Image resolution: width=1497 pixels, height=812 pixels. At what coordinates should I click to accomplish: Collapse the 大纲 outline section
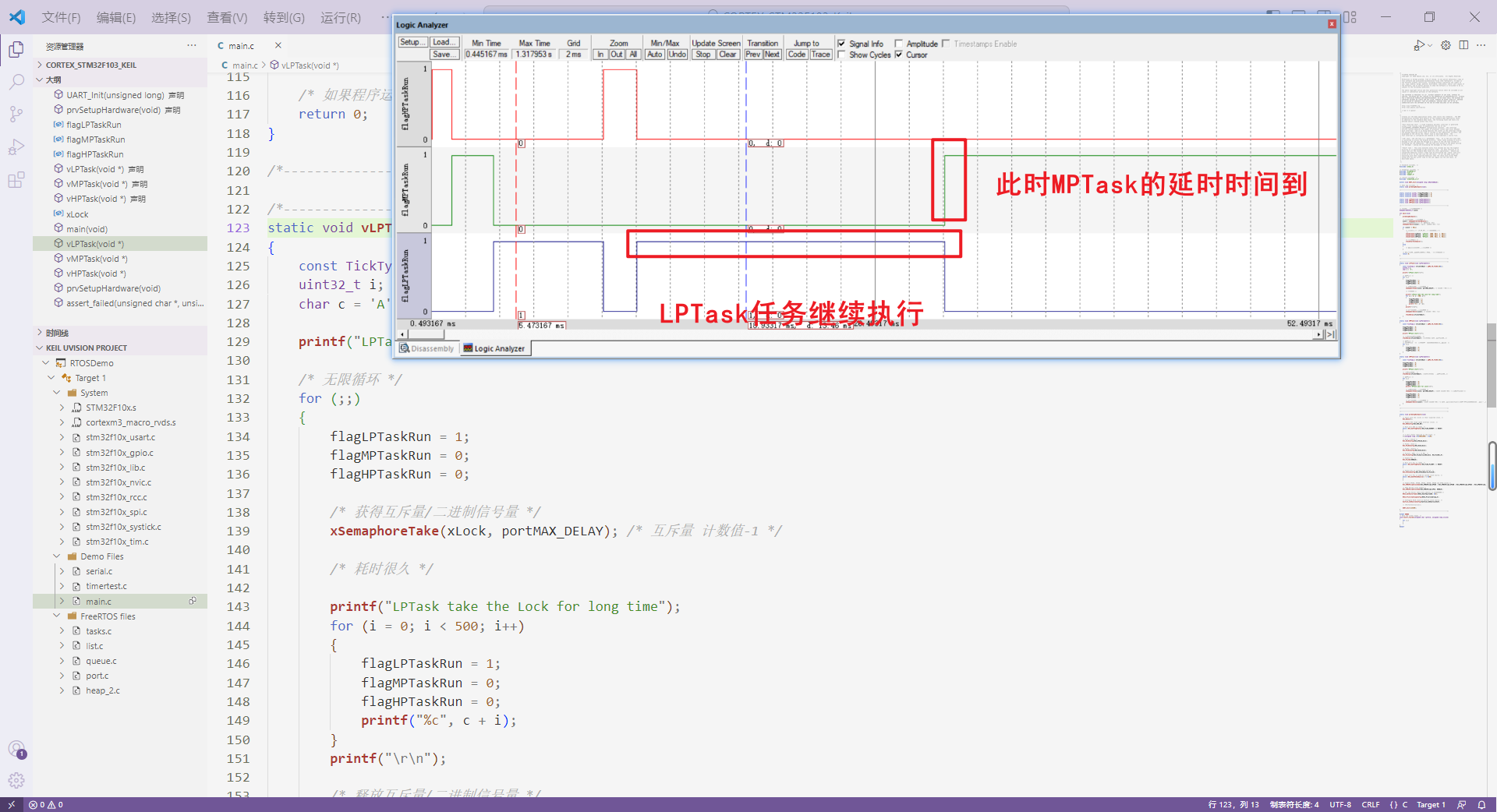[120, 79]
